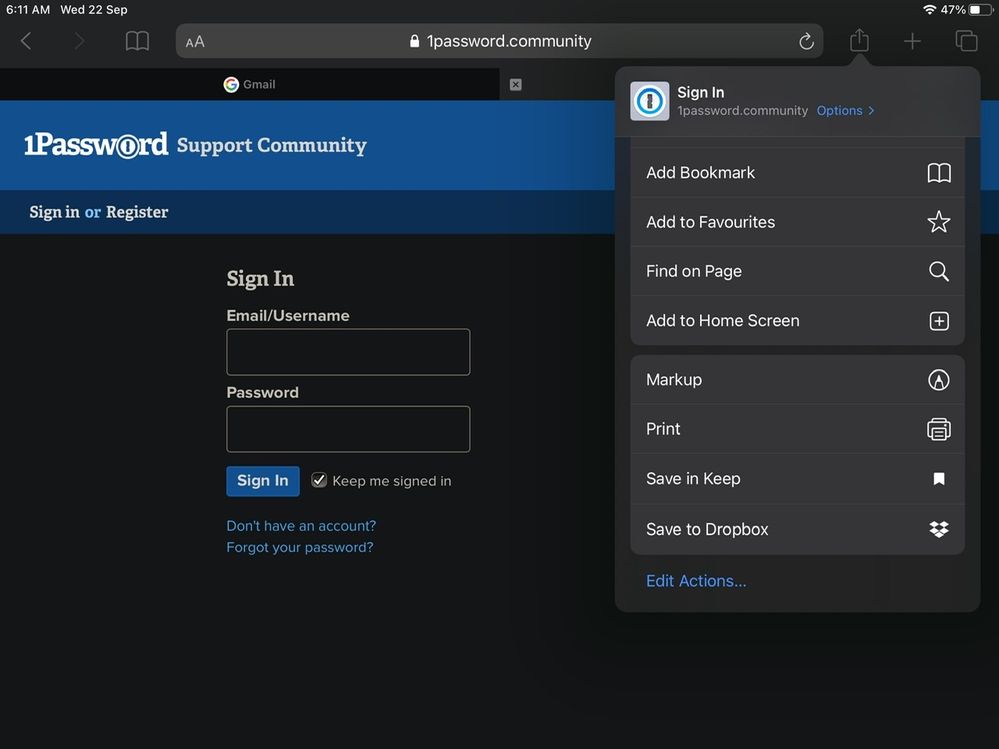
Task: Tap Edit Actions link
Action: [696, 581]
